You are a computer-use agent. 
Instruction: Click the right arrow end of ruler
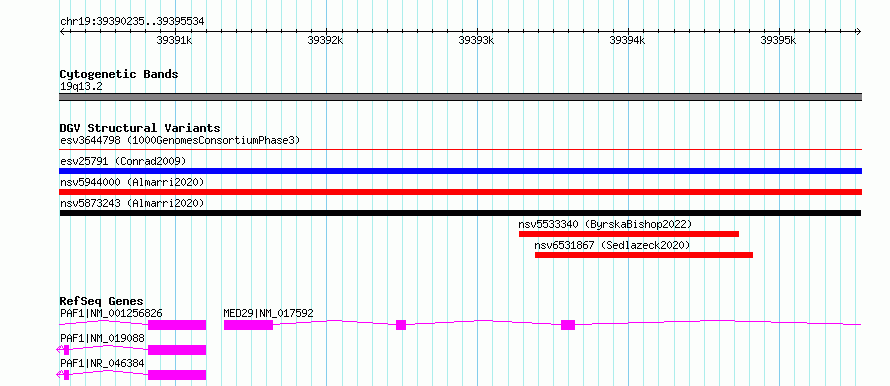[859, 32]
